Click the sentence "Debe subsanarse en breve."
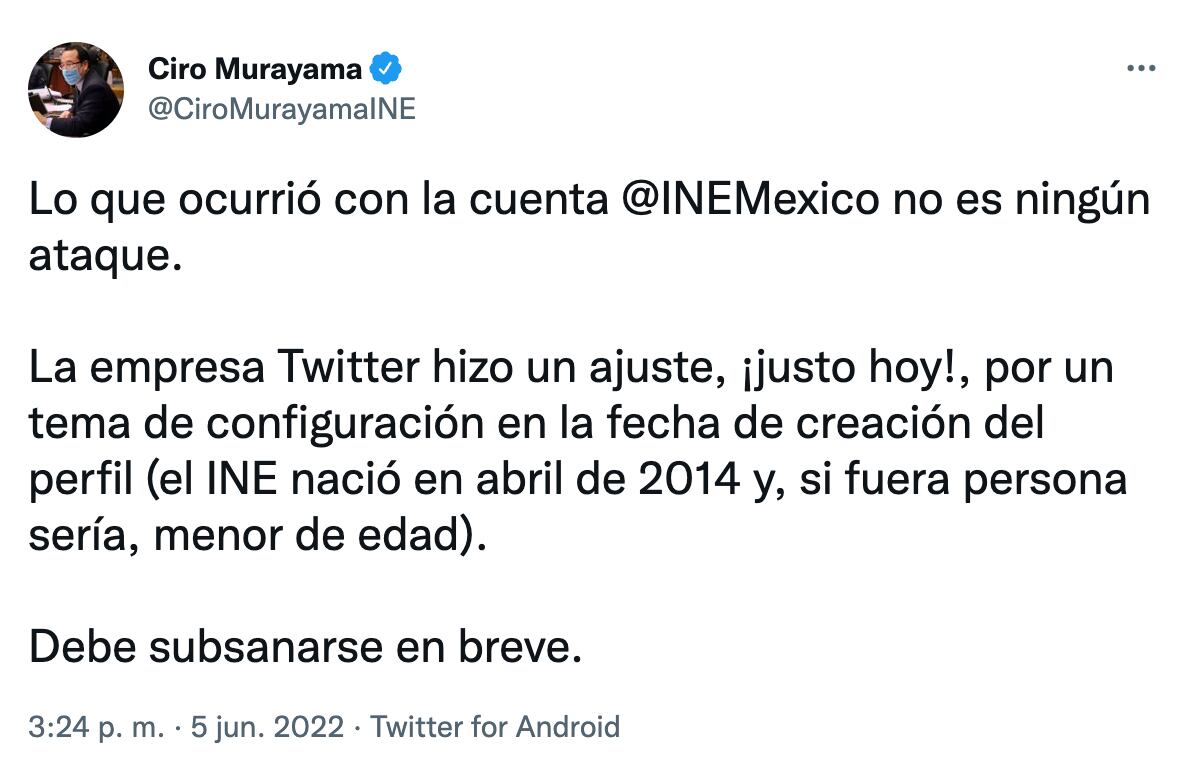The height and width of the screenshot is (770, 1190). (x=305, y=649)
